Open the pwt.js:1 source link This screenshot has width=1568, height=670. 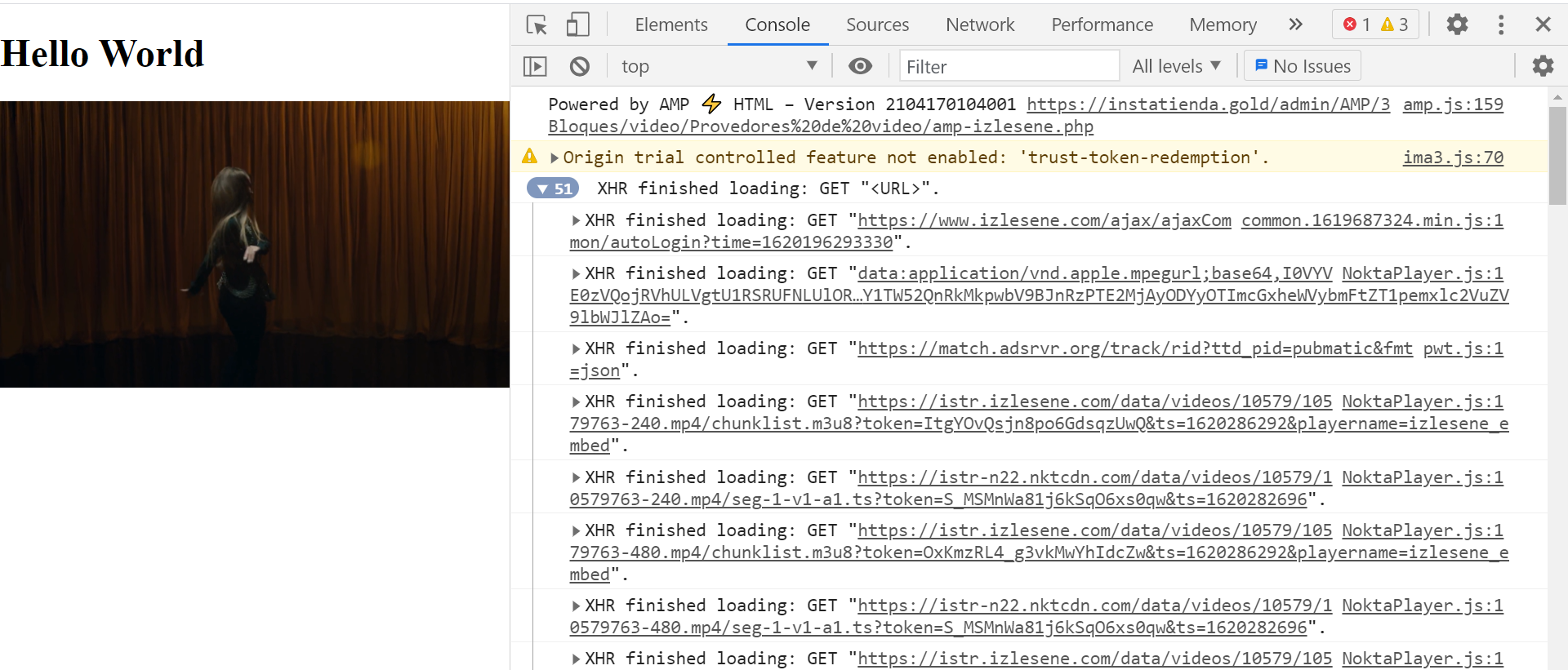click(1463, 348)
